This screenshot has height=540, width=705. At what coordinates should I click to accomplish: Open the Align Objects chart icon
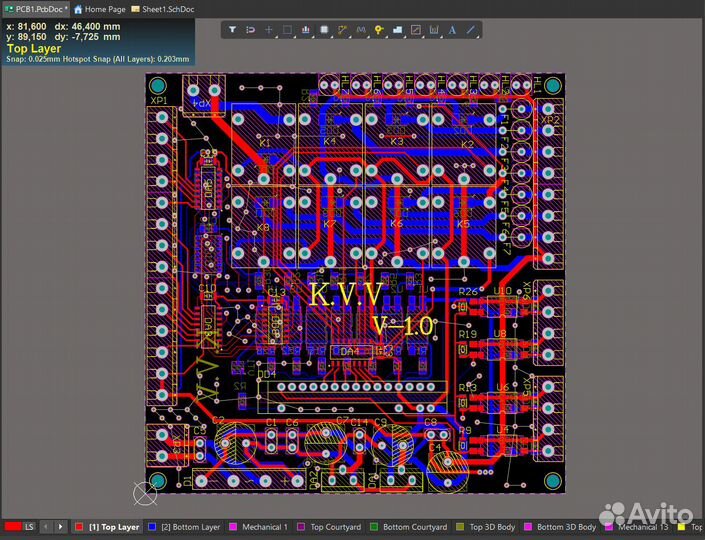(x=306, y=30)
